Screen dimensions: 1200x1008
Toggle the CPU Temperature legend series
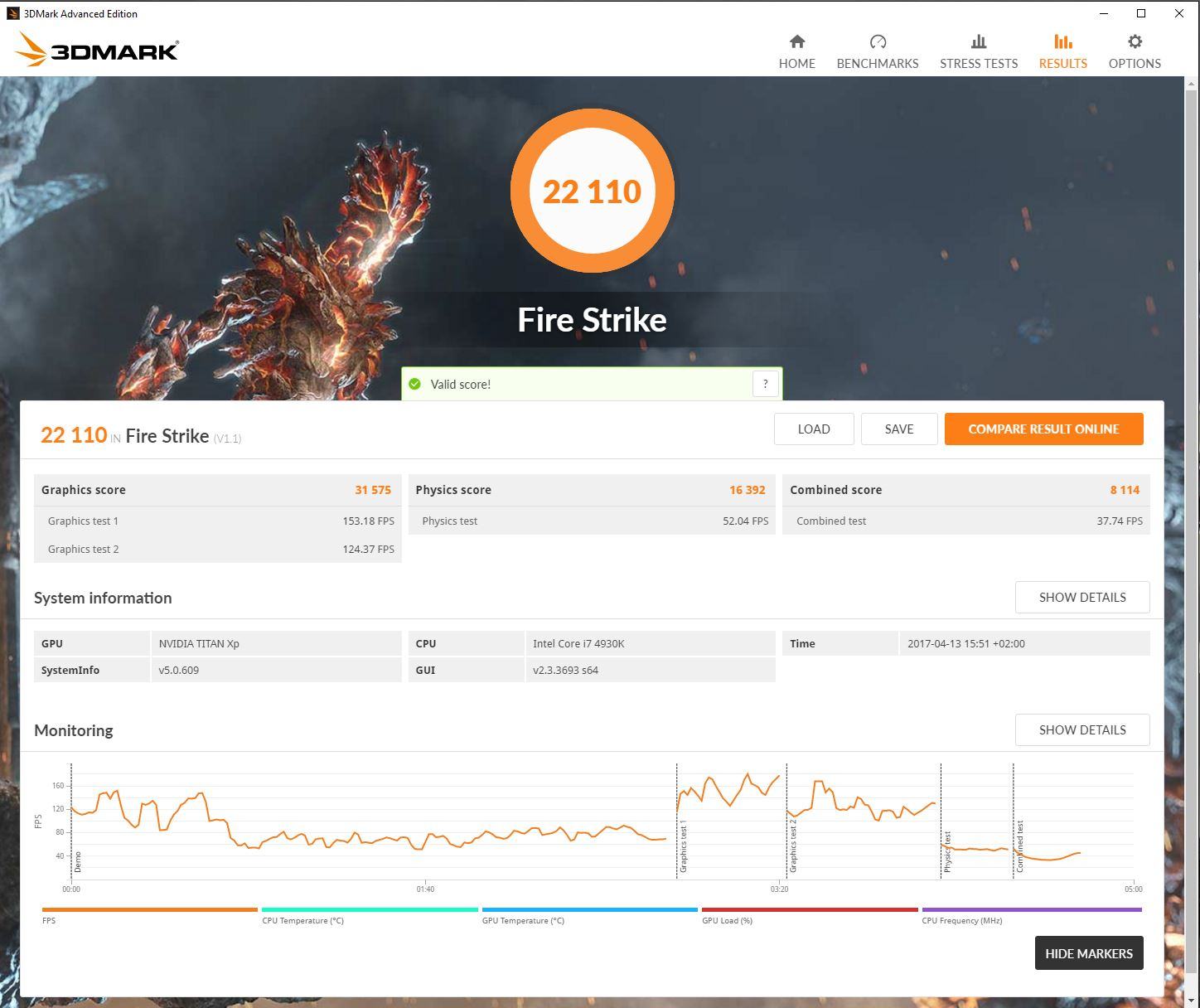(x=370, y=916)
